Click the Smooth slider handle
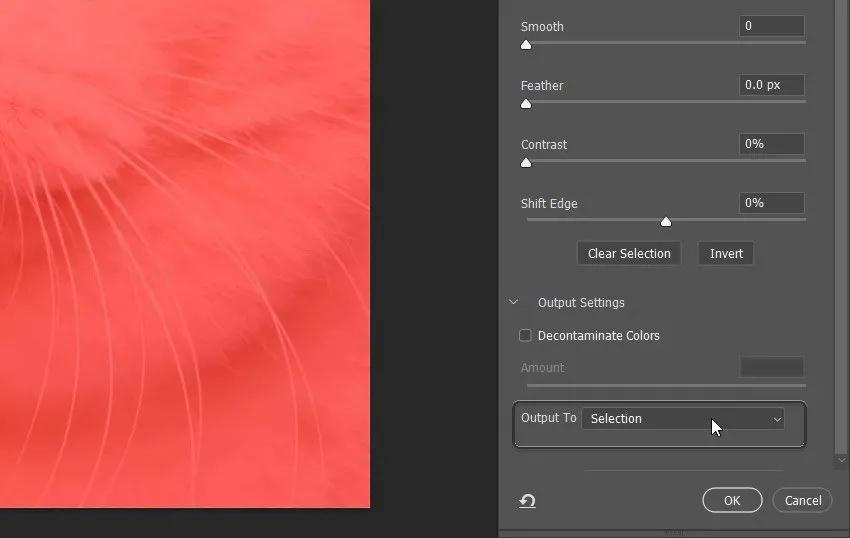This screenshot has height=538, width=850. 526,45
